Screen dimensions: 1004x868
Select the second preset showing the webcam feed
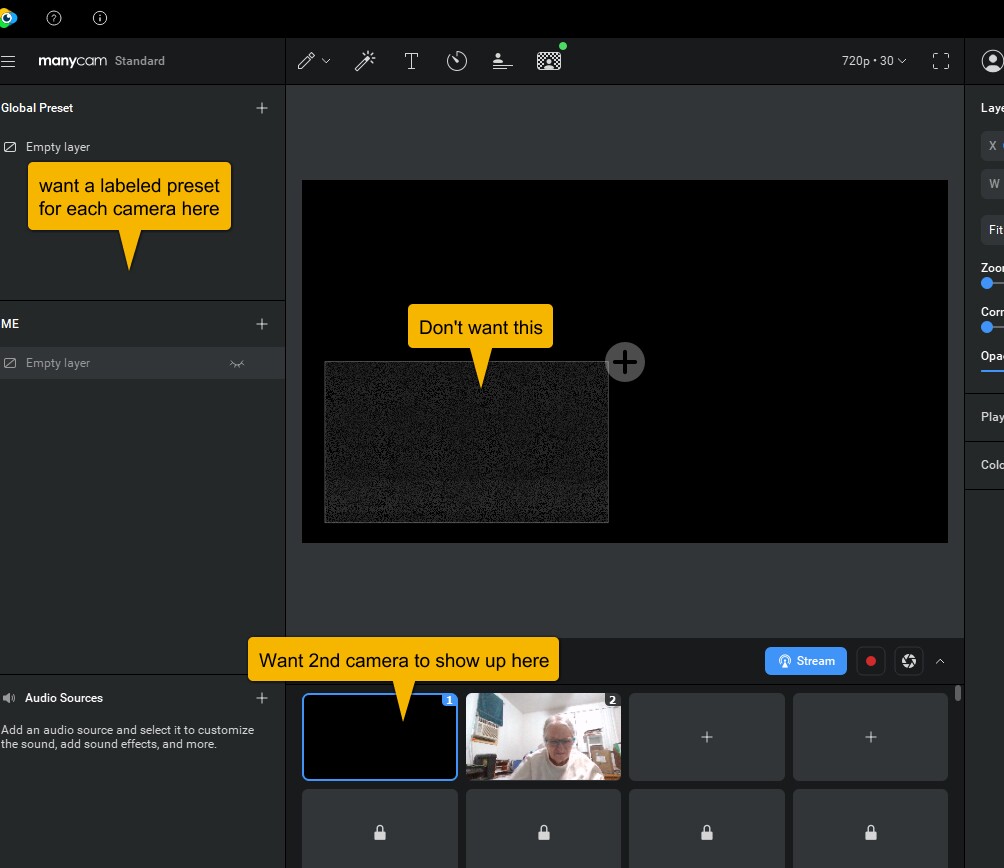(x=543, y=736)
